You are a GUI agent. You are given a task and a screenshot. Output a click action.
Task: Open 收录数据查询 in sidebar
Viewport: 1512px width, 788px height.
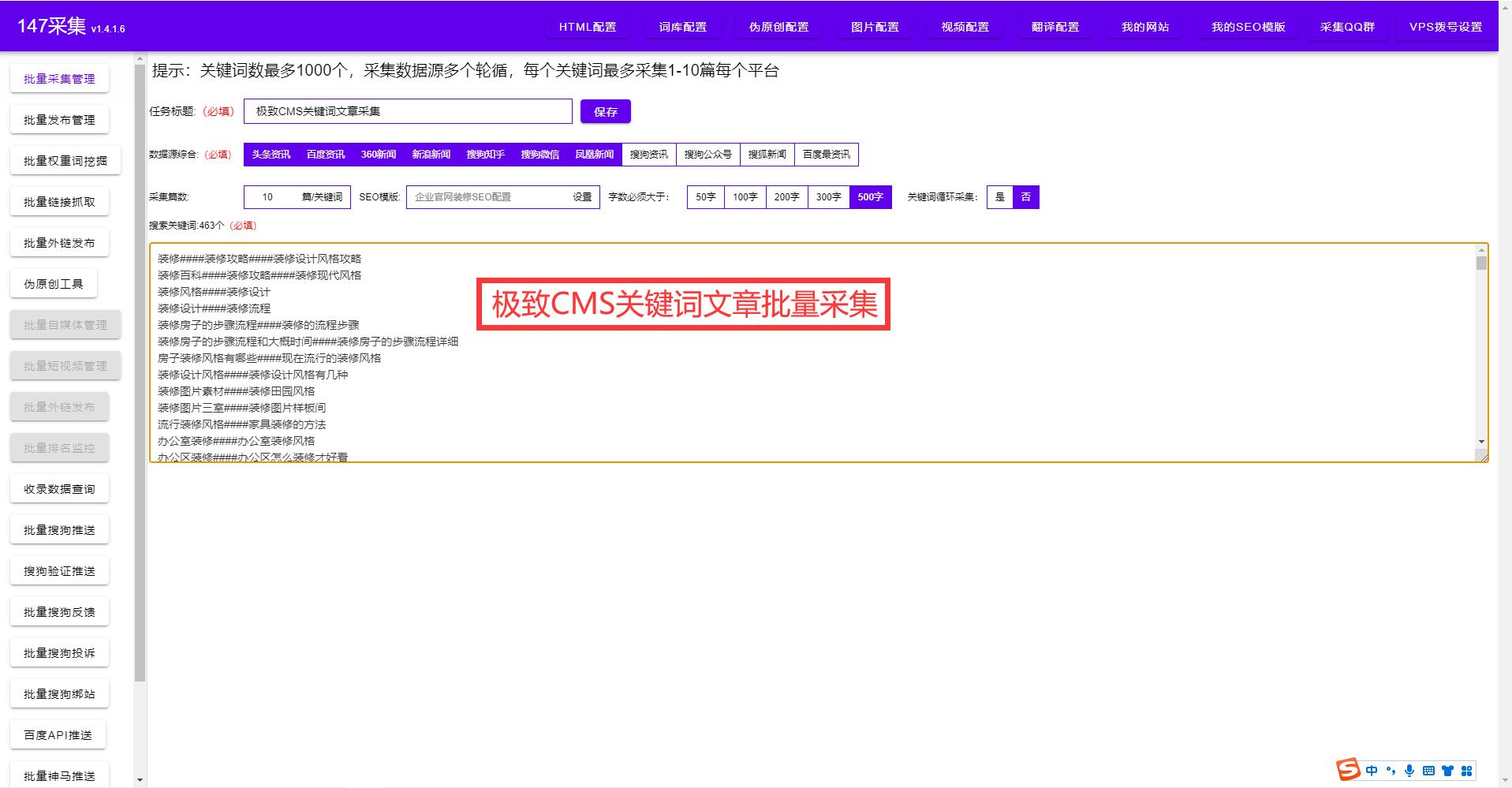click(x=59, y=489)
